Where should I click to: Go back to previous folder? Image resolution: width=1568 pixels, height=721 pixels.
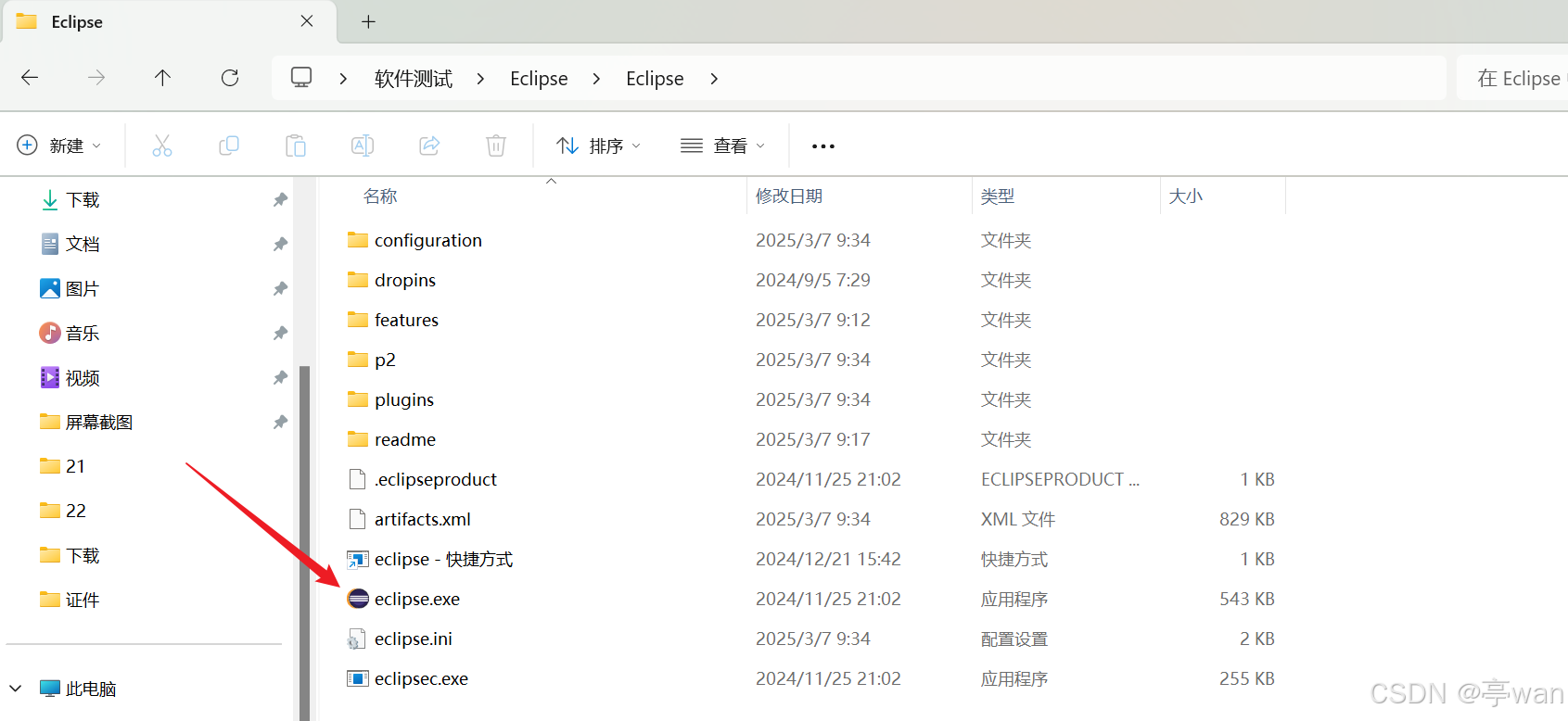(x=30, y=78)
